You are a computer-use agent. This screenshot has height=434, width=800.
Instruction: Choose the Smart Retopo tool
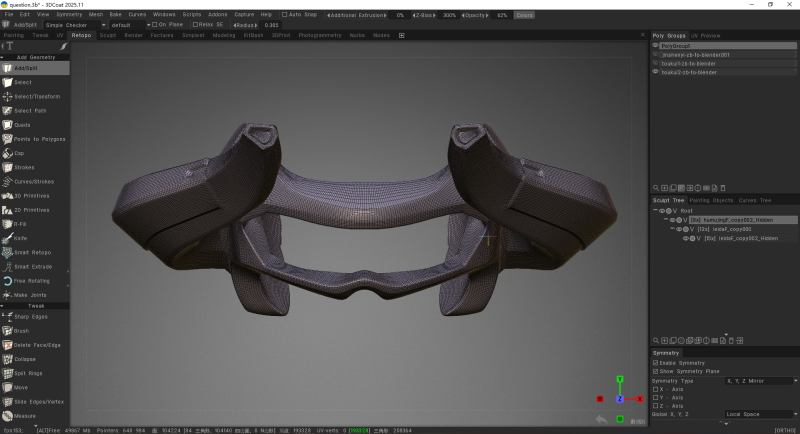click(31, 252)
